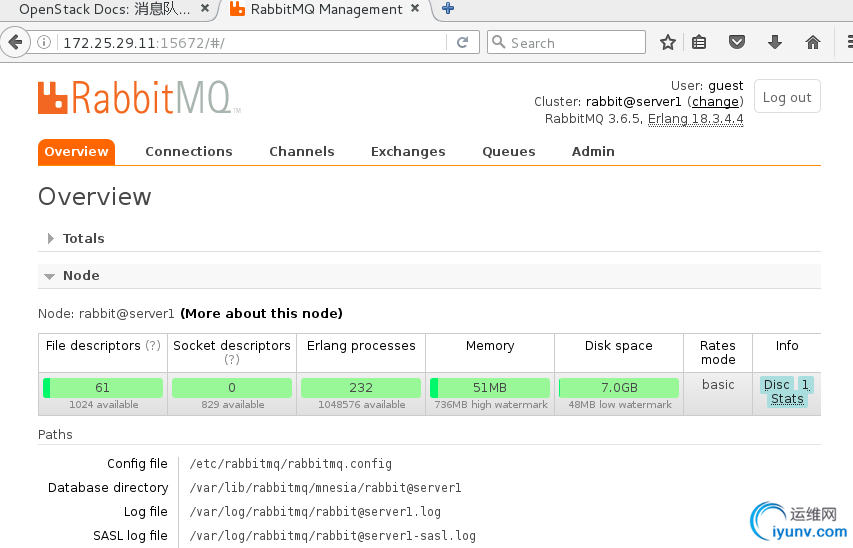The height and width of the screenshot is (548, 853).
Task: Click log file path rabbit@server1.log
Action: pyautogui.click(x=315, y=512)
